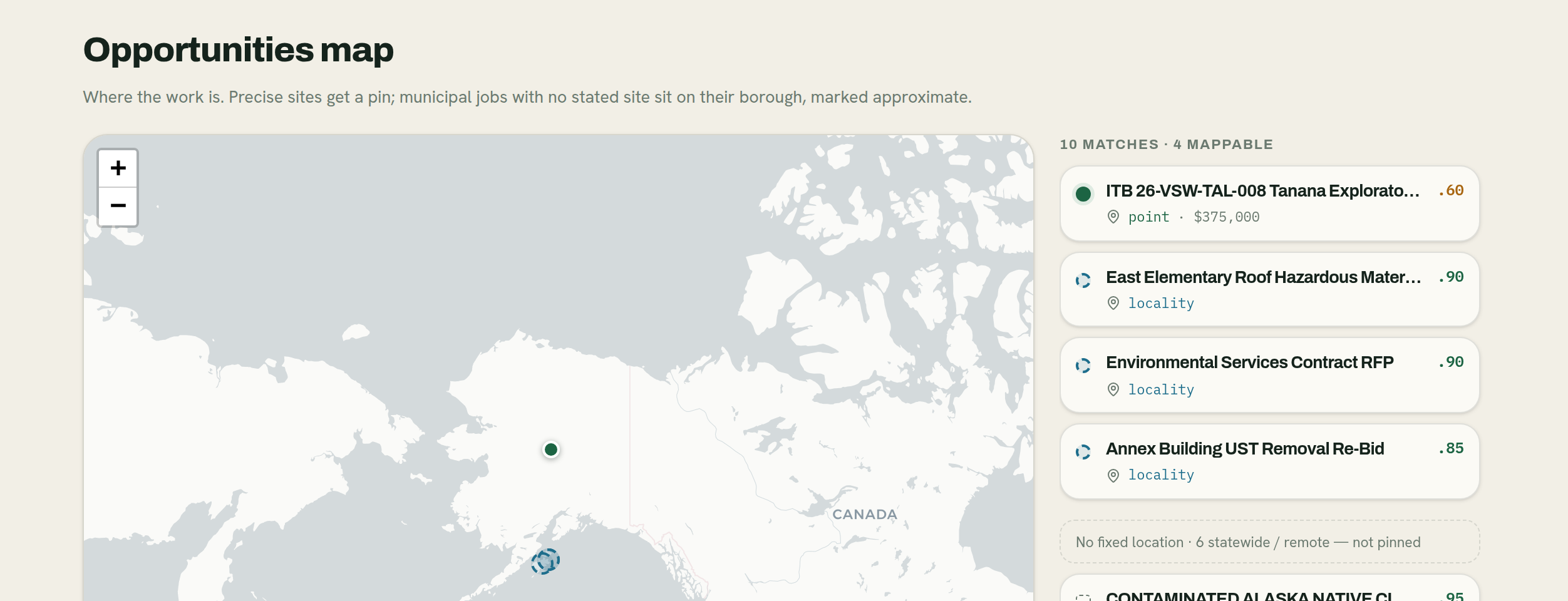
Task: Click the '$375,000' value
Action: point(1227,217)
